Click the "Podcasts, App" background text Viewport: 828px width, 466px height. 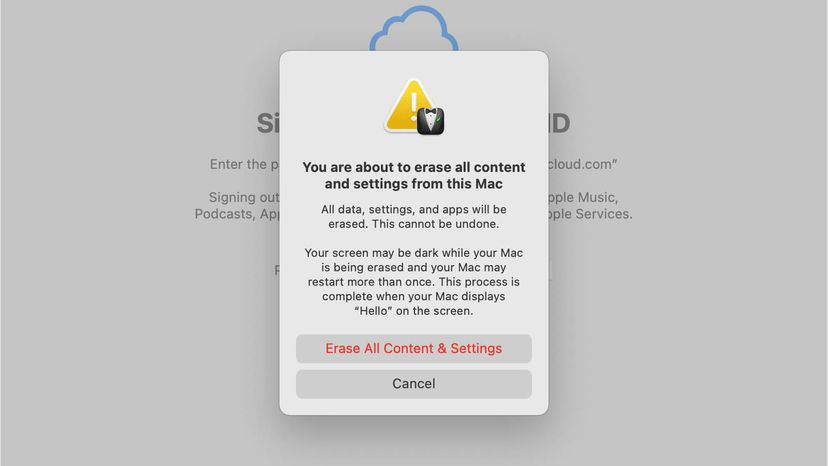[x=237, y=215]
